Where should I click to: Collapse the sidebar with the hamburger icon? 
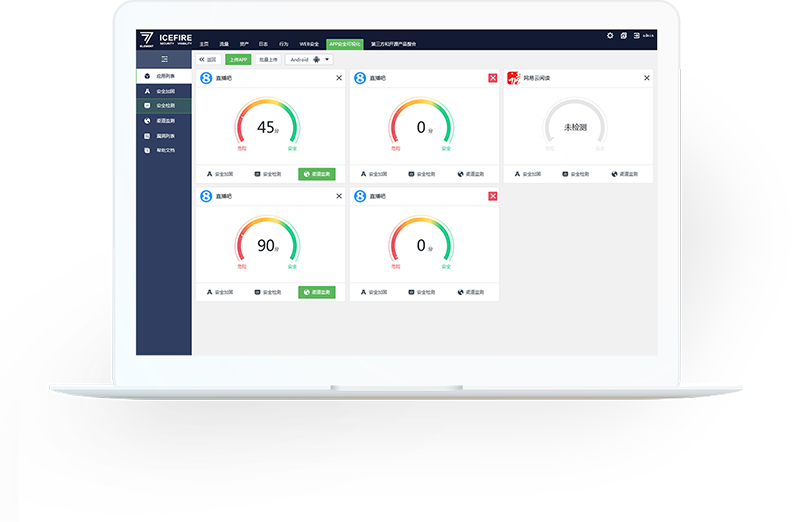[164, 60]
